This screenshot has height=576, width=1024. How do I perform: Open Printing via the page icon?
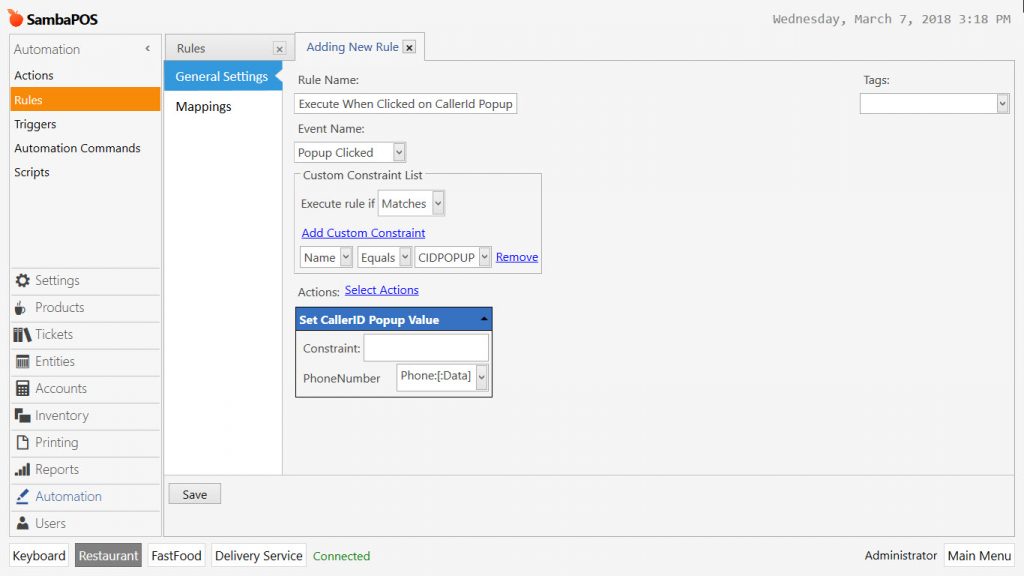pyautogui.click(x=22, y=442)
